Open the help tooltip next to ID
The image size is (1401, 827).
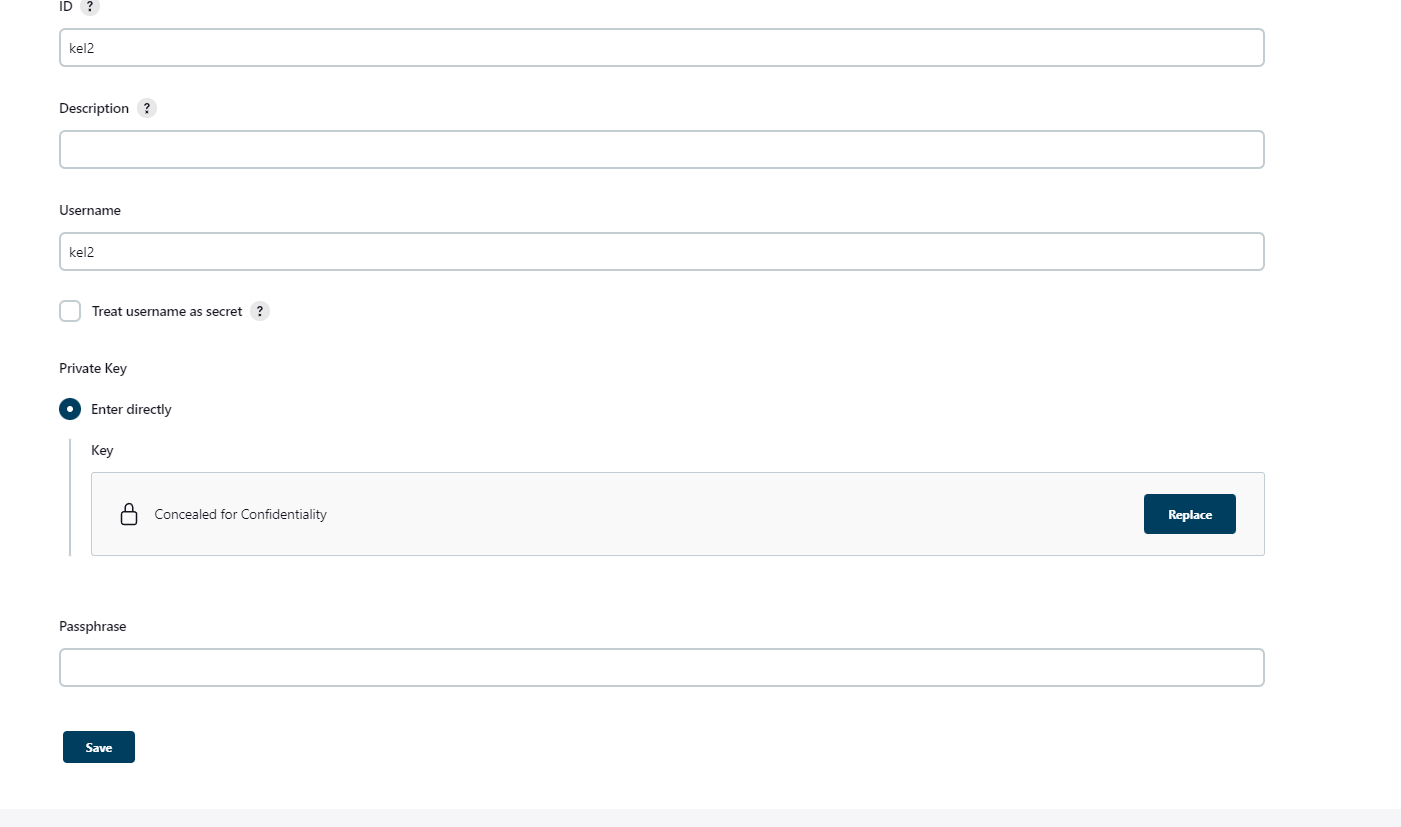pyautogui.click(x=88, y=7)
